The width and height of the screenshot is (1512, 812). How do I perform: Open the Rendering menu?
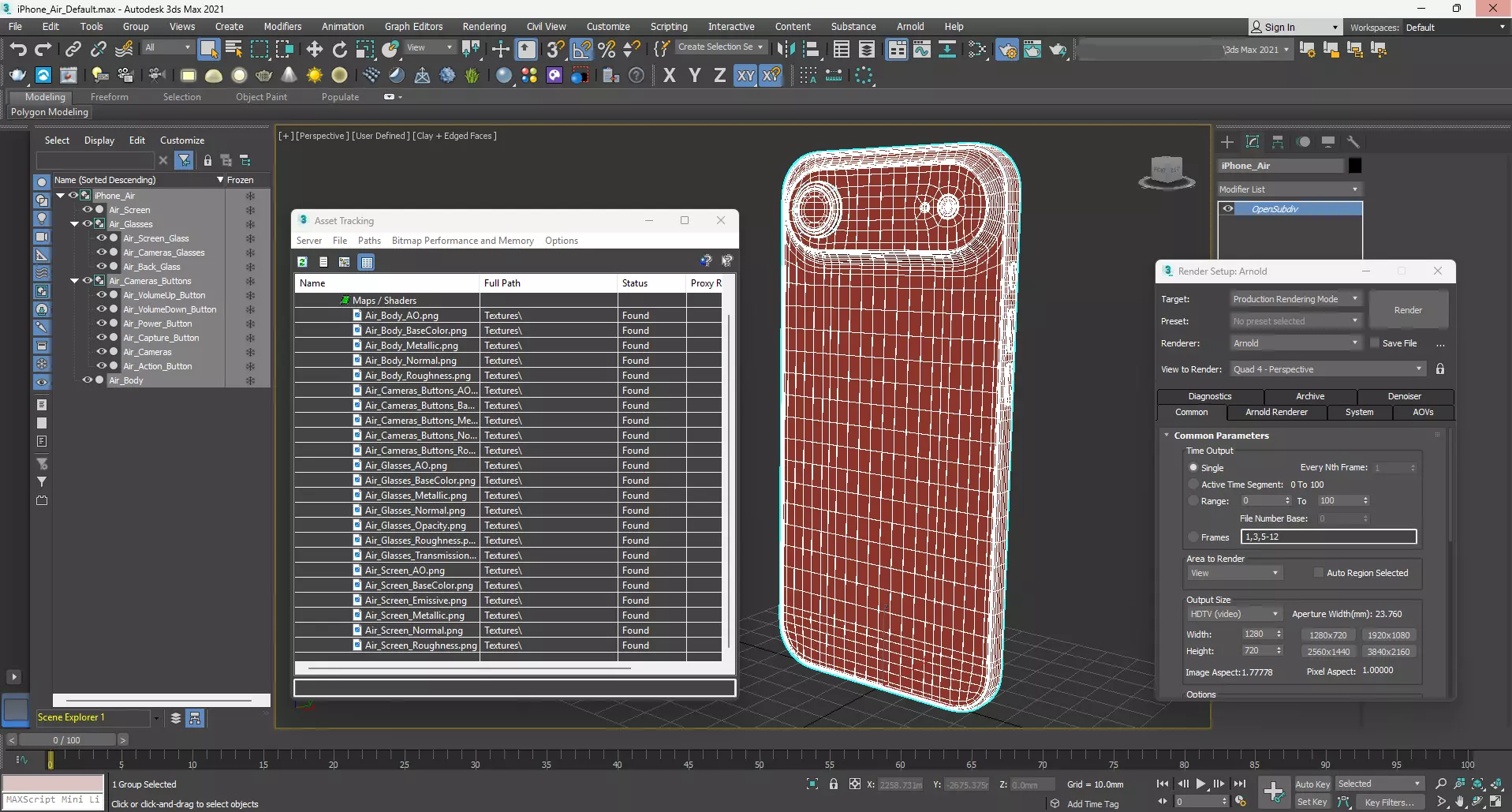click(x=483, y=26)
